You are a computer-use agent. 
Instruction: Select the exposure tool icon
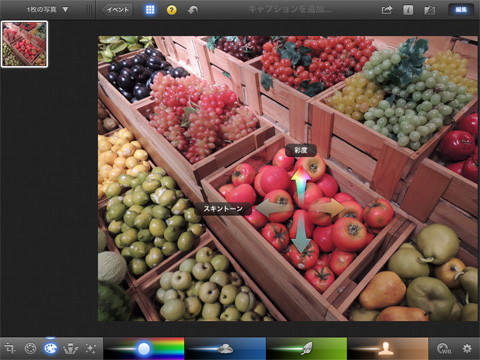coord(30,349)
